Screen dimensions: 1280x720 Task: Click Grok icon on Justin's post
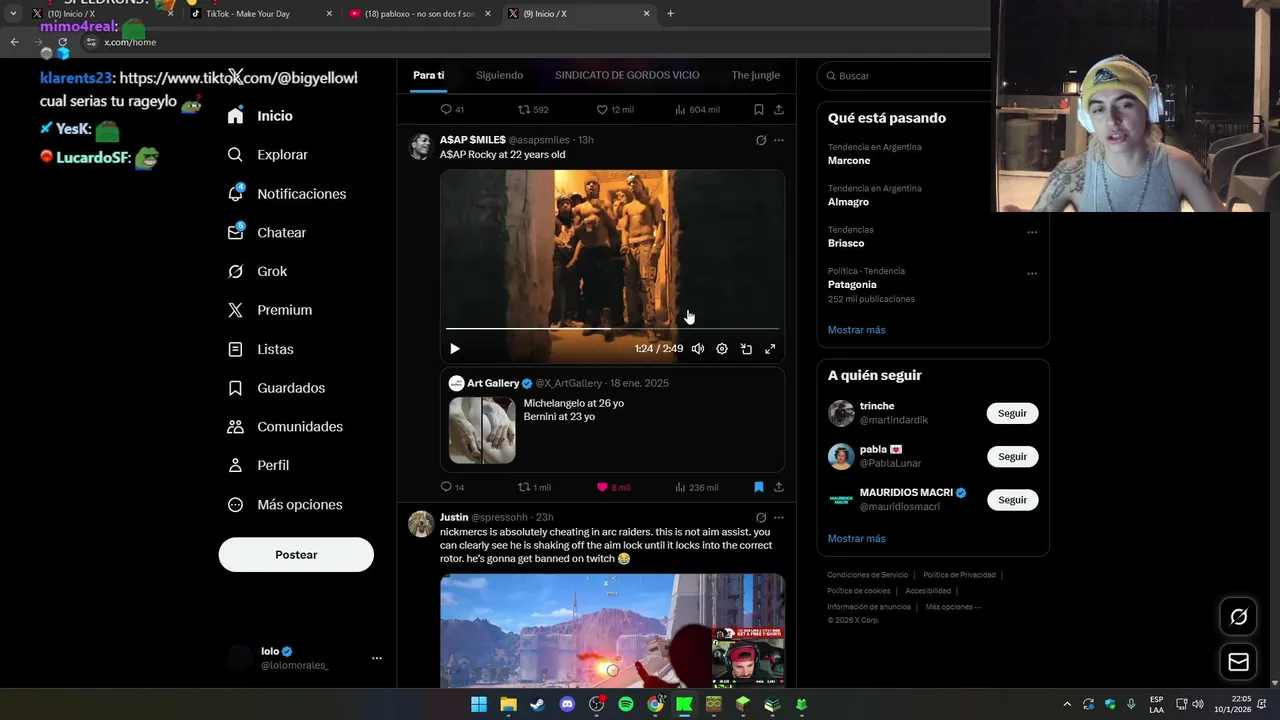click(761, 518)
